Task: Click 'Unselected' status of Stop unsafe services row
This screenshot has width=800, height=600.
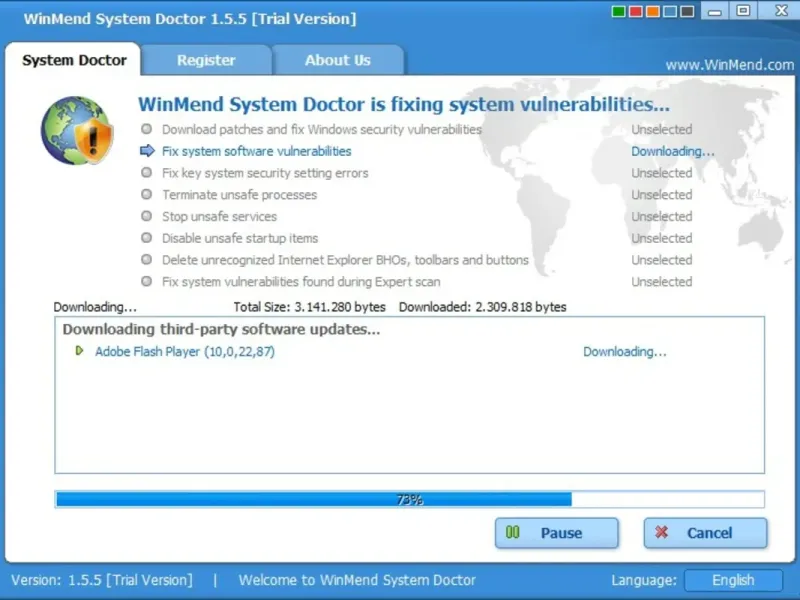Action: [x=662, y=216]
